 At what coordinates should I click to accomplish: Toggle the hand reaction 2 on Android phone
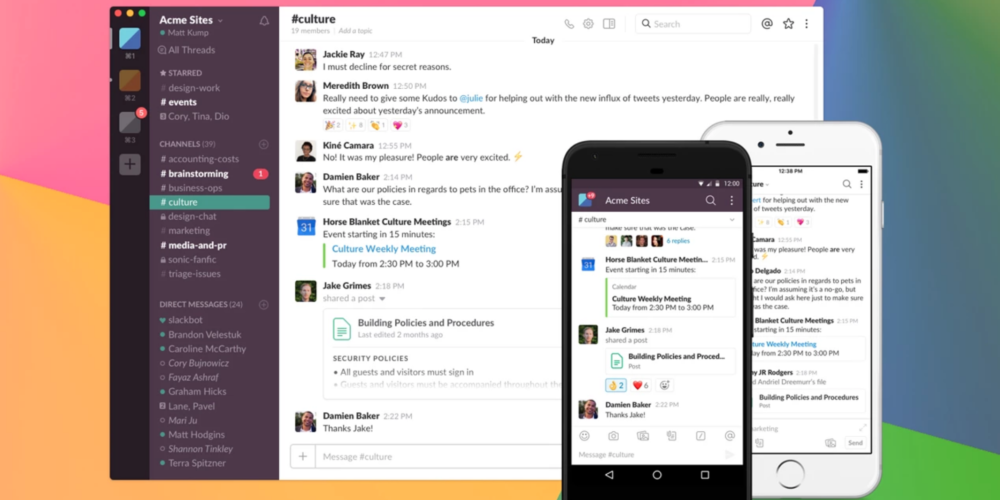tap(615, 385)
